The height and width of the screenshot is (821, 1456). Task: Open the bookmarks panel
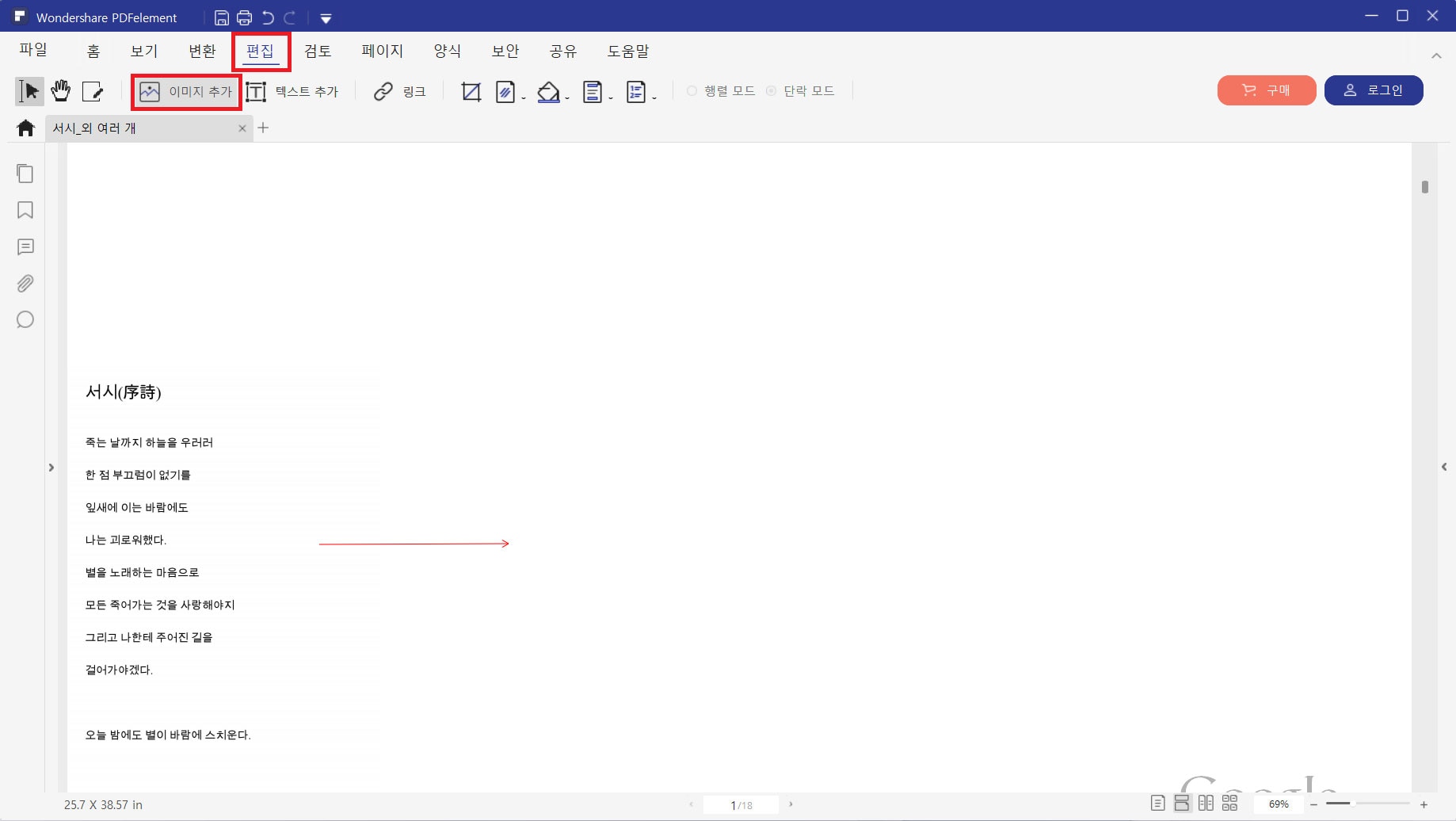click(x=25, y=210)
